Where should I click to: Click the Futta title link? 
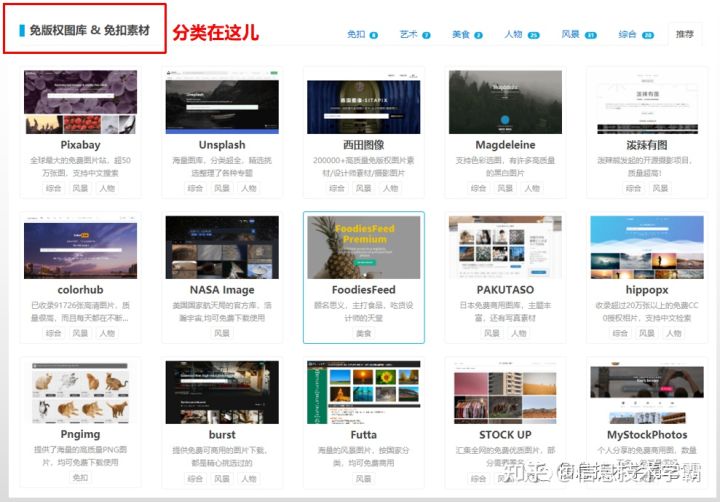click(364, 434)
